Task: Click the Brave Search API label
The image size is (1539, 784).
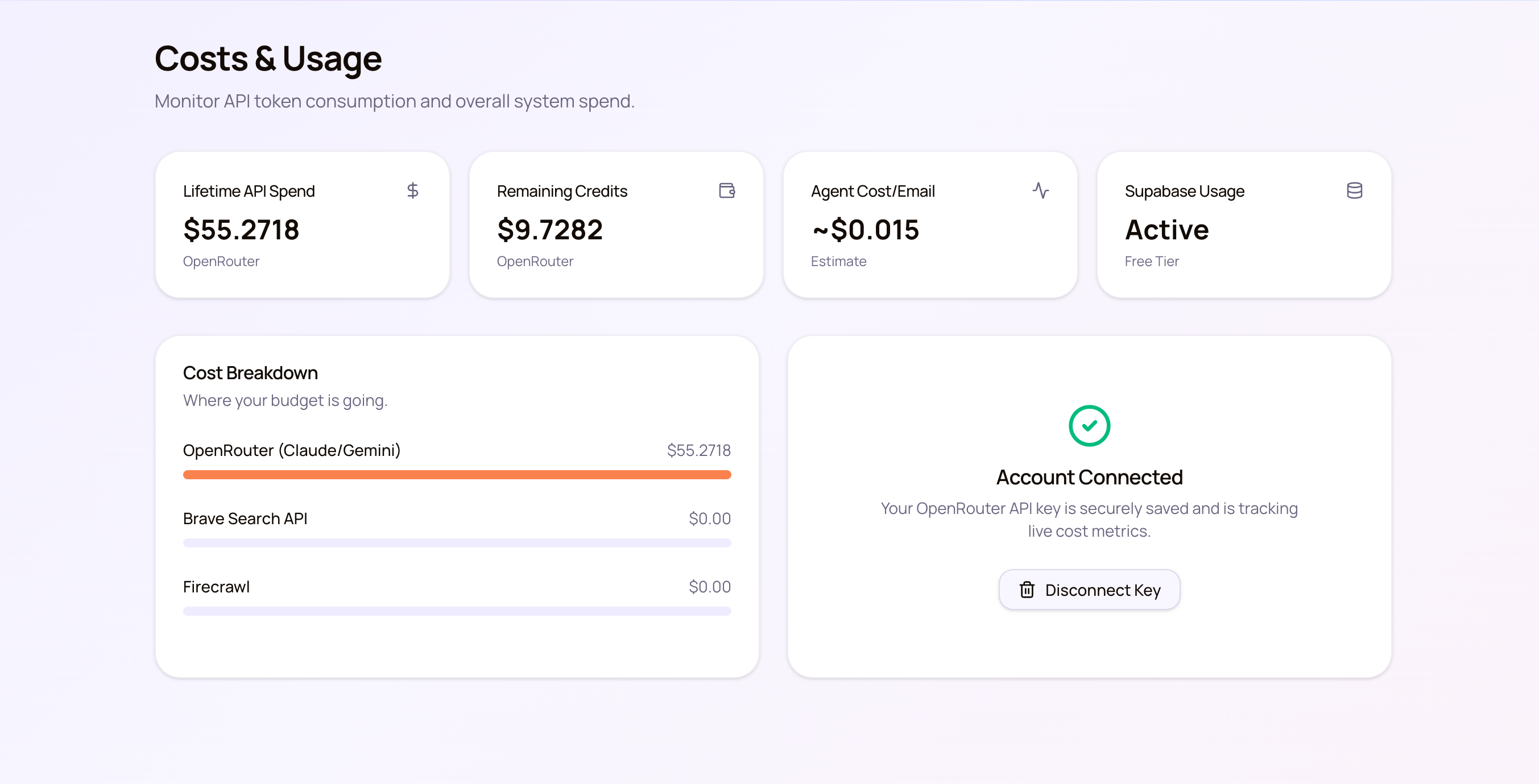Action: pyautogui.click(x=245, y=518)
